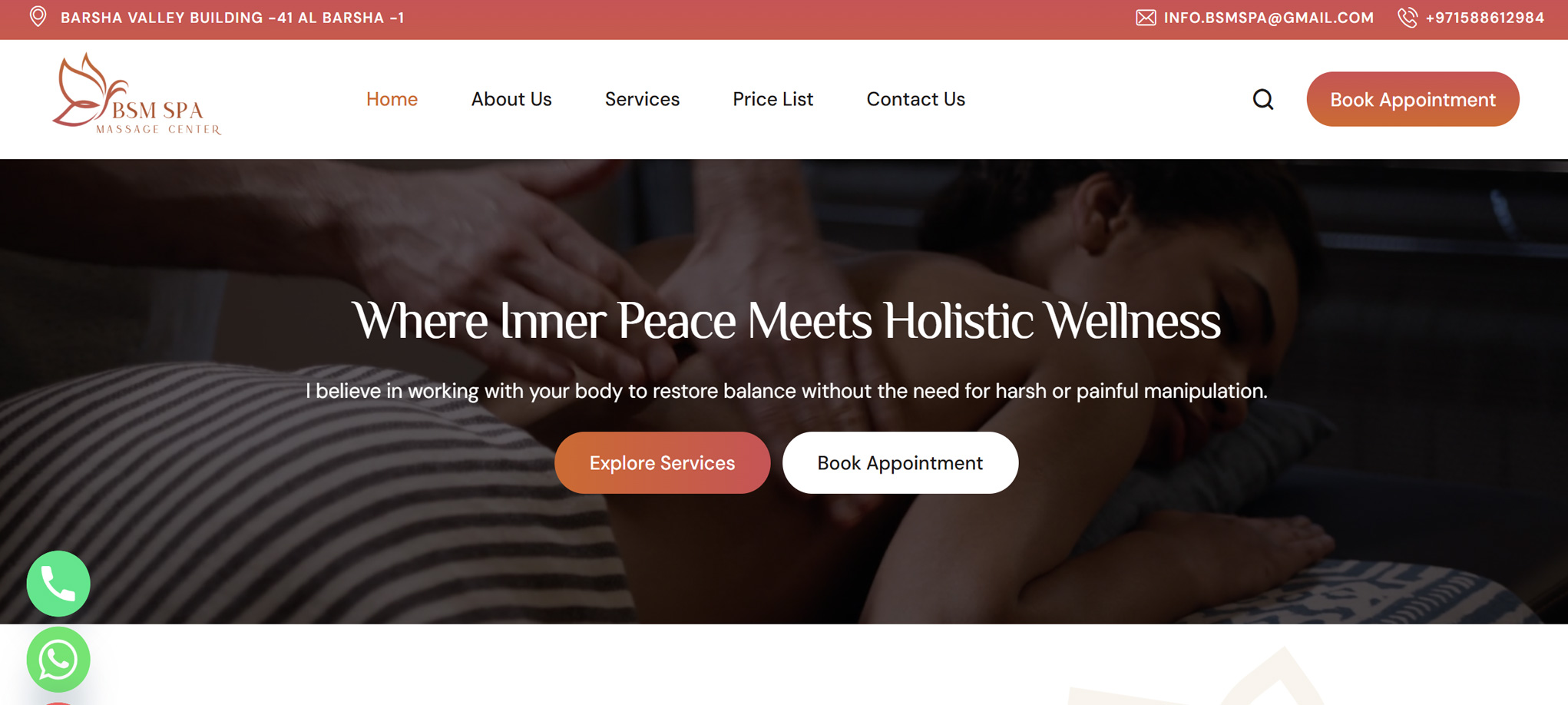
Task: Open the Home menu item
Action: coord(392,99)
